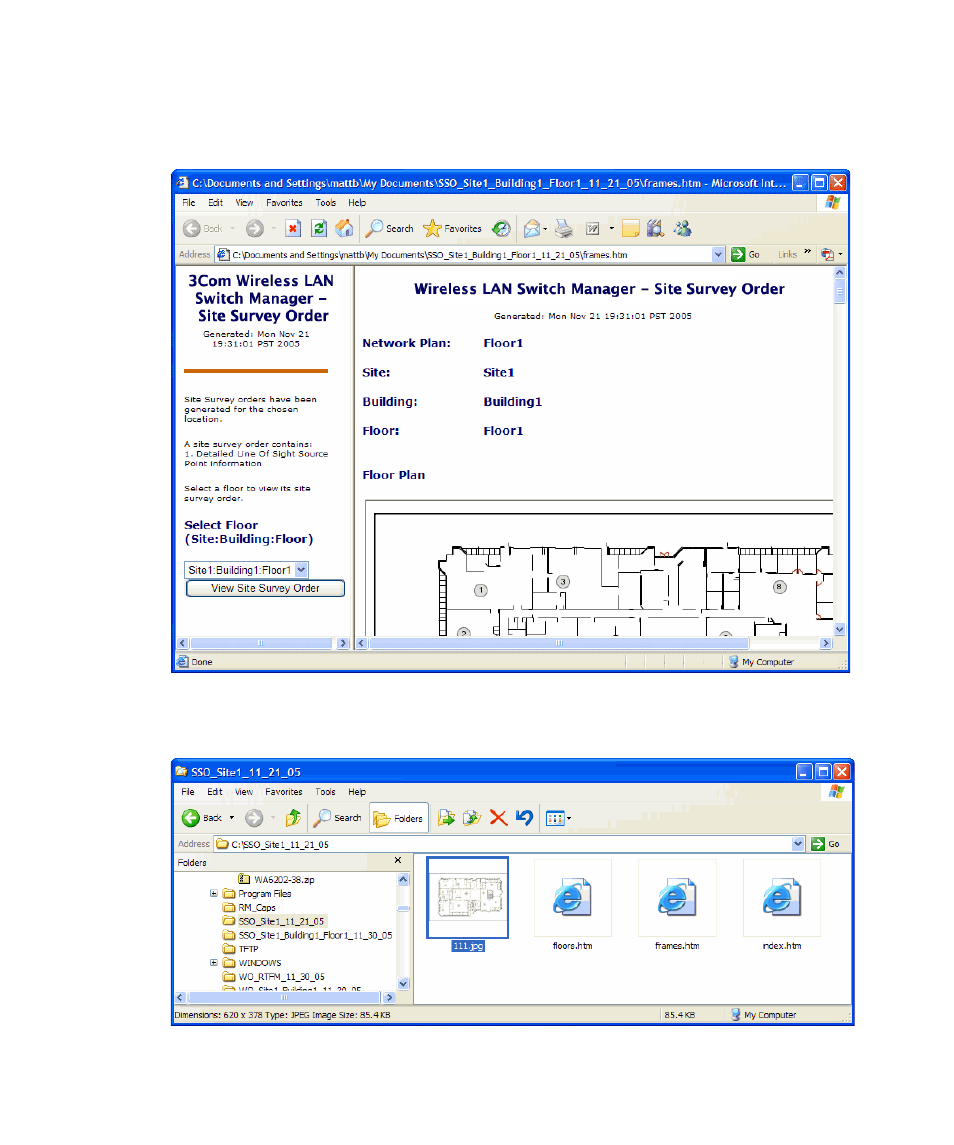This screenshot has width=954, height=1145.
Task: Click the Print icon in Internet Explorer
Action: click(x=563, y=229)
